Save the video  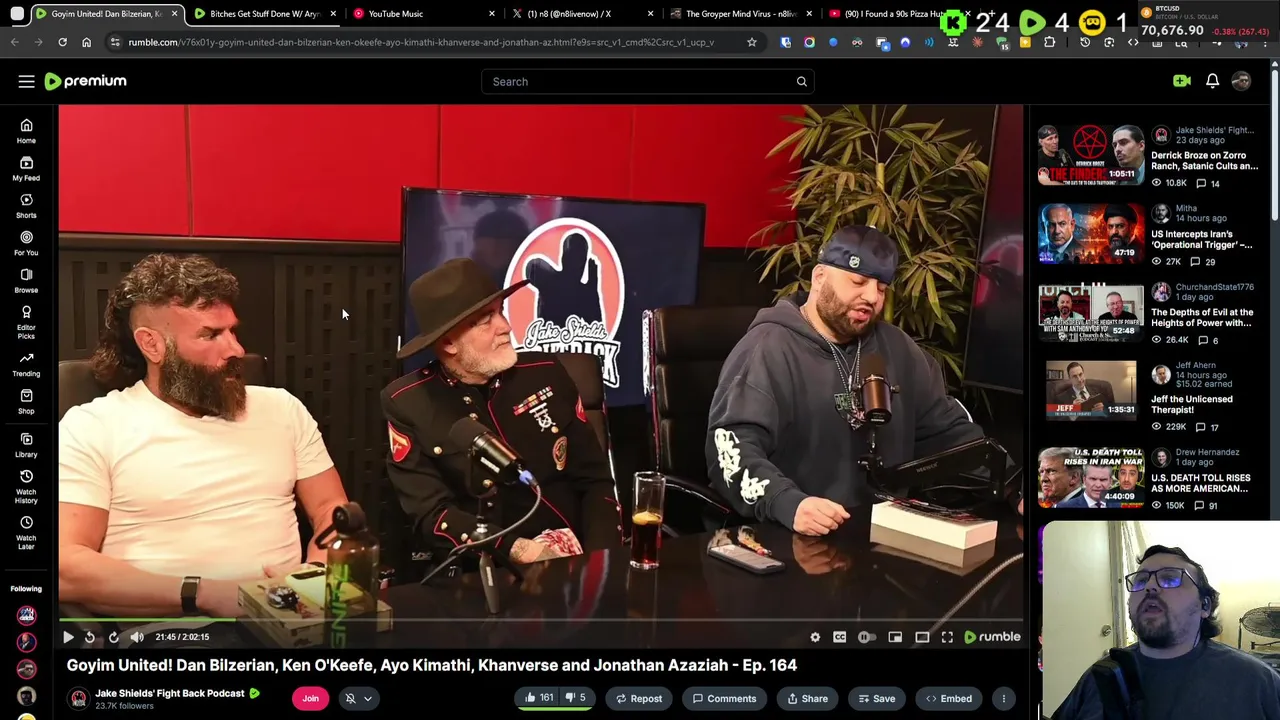click(876, 699)
